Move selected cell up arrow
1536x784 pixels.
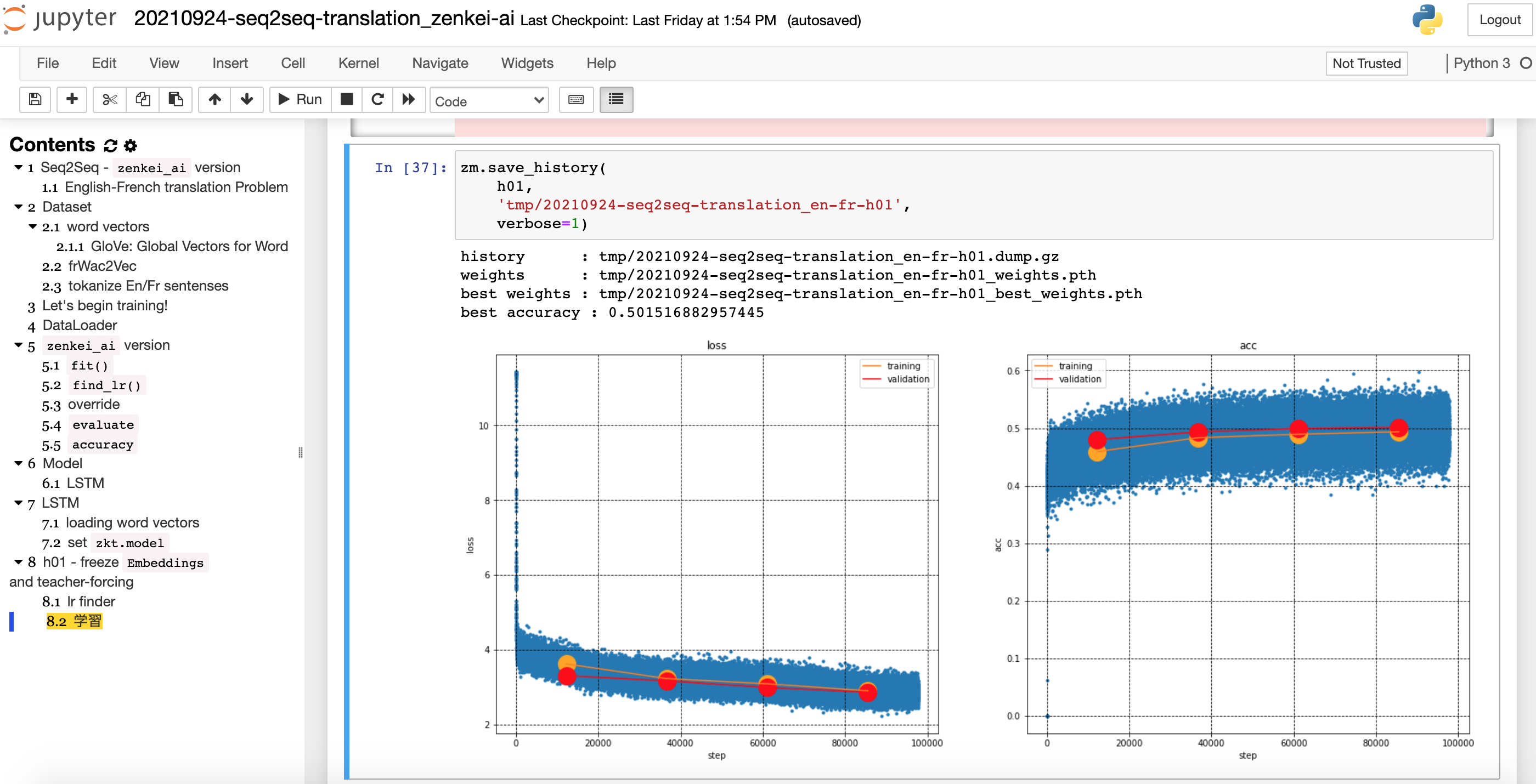pyautogui.click(x=214, y=99)
